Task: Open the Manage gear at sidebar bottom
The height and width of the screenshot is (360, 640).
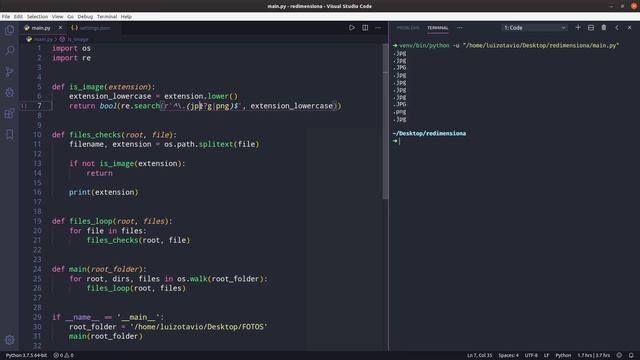Action: click(9, 340)
